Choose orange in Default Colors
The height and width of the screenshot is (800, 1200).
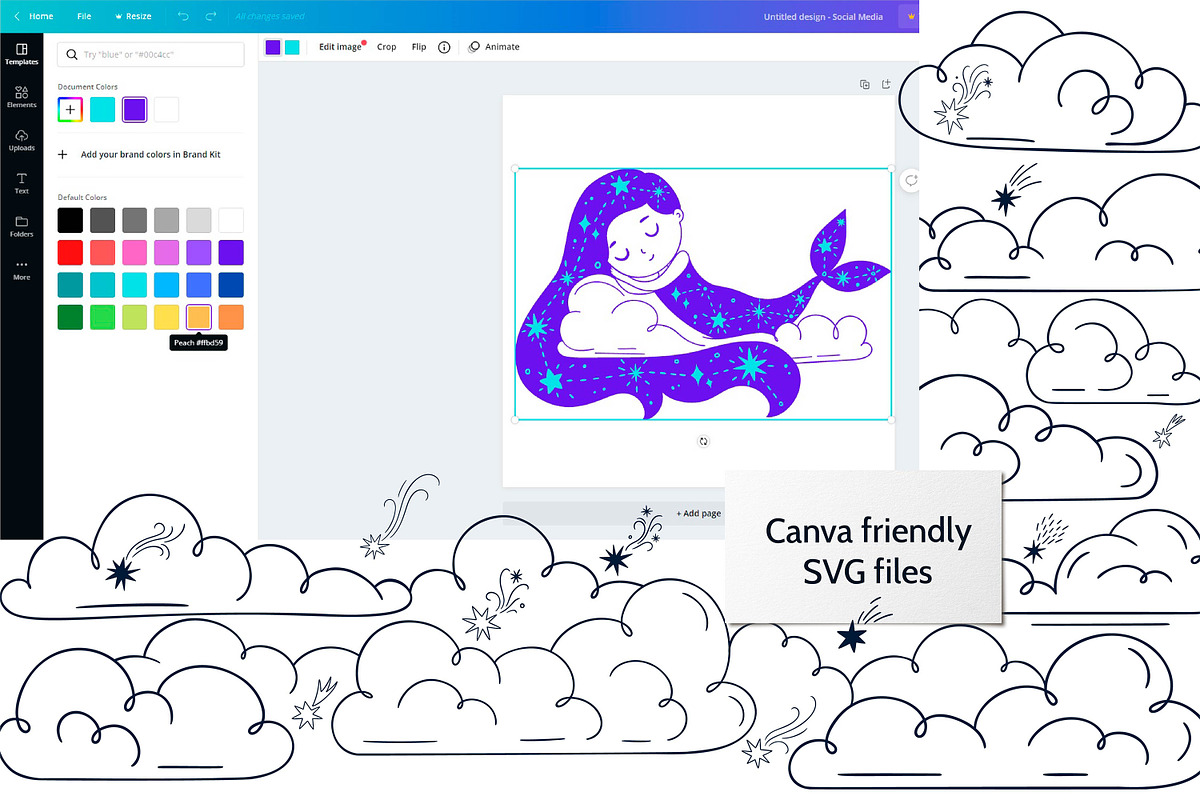click(231, 317)
